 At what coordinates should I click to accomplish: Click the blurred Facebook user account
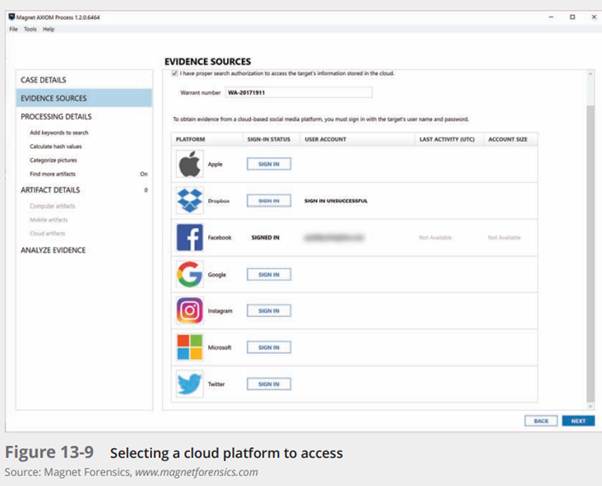[x=334, y=238]
